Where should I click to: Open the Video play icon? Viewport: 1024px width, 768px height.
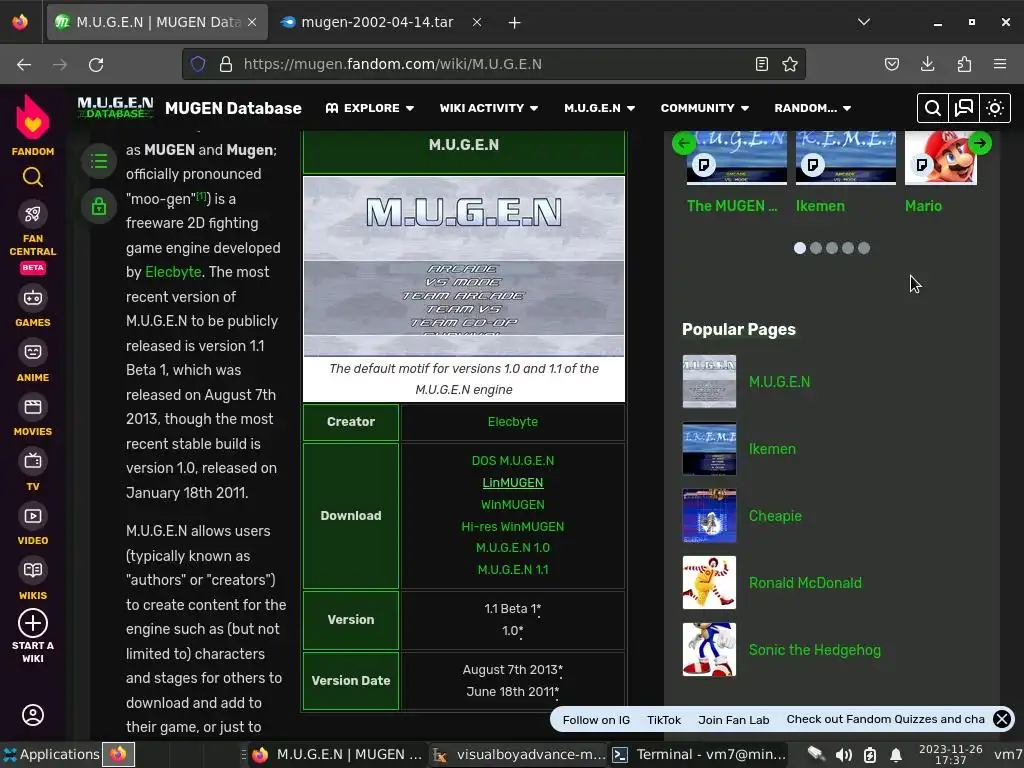click(33, 516)
